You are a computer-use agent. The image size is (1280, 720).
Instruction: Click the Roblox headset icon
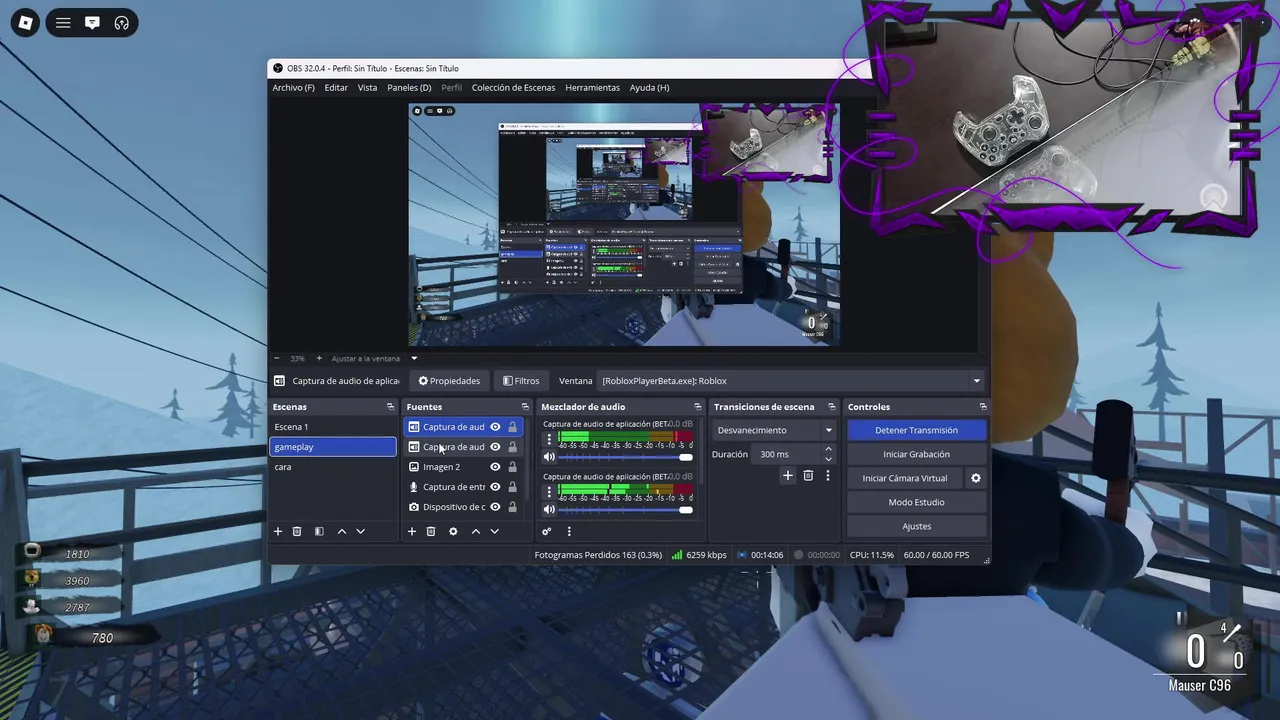121,22
